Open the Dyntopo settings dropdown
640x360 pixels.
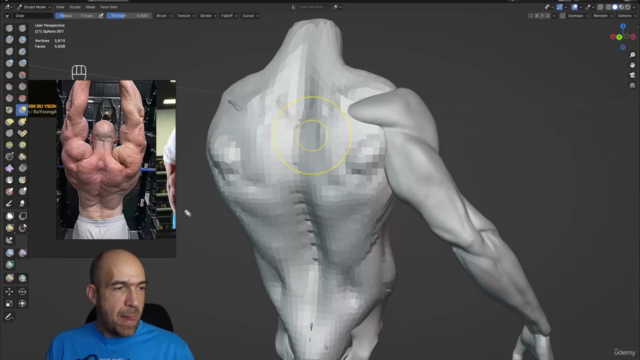click(578, 16)
